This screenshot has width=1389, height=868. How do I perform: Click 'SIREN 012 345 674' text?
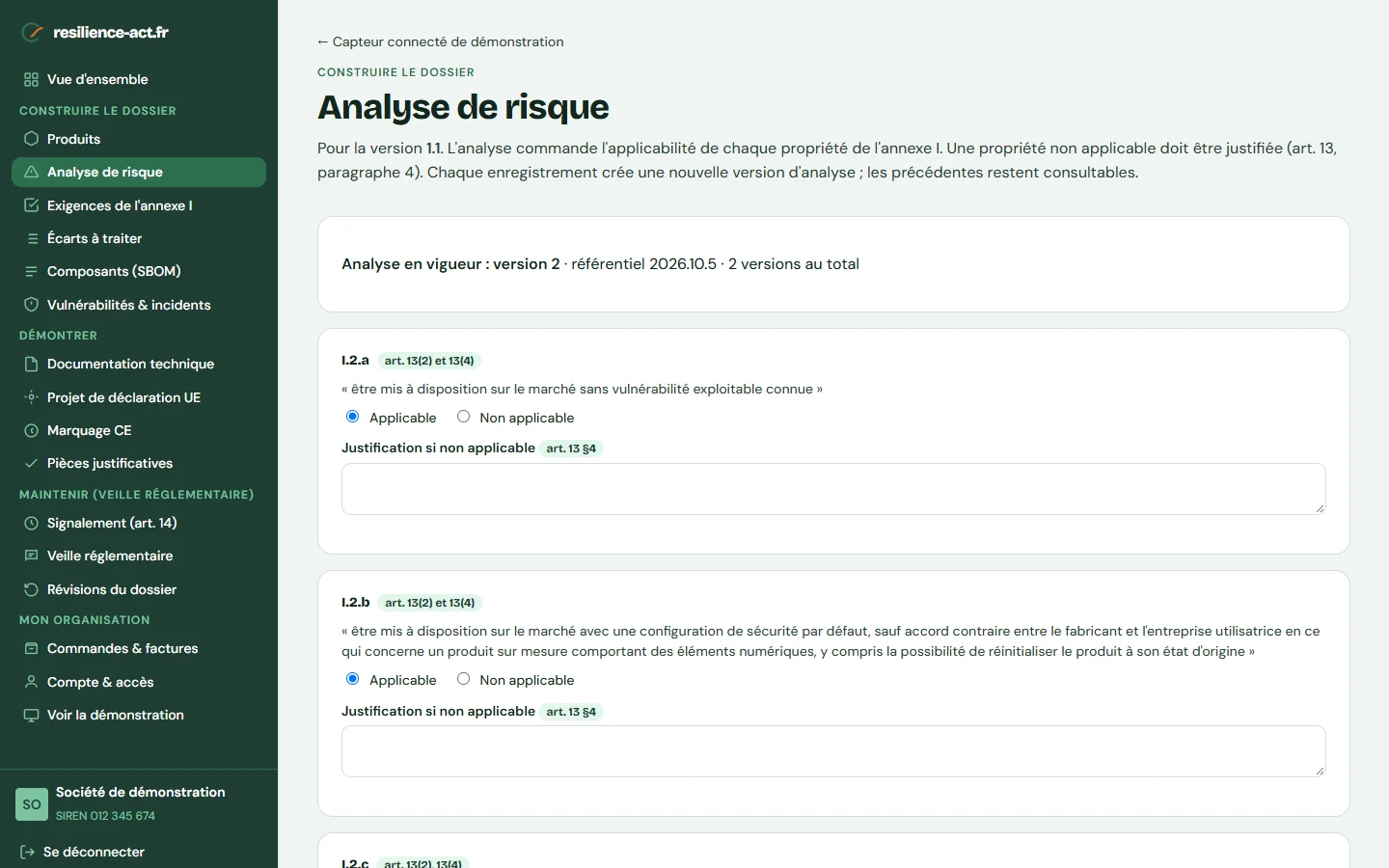pyautogui.click(x=105, y=816)
